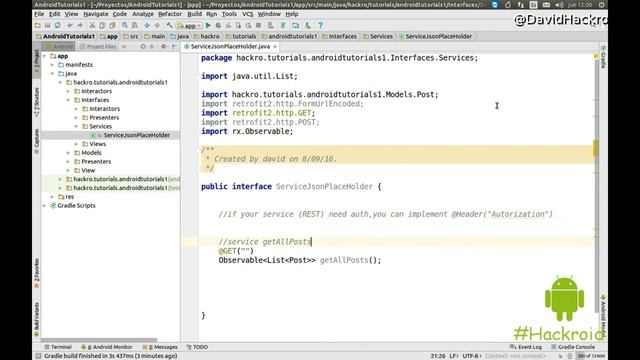The width and height of the screenshot is (640, 360).
Task: Expand the manifests folder
Action: point(52,65)
